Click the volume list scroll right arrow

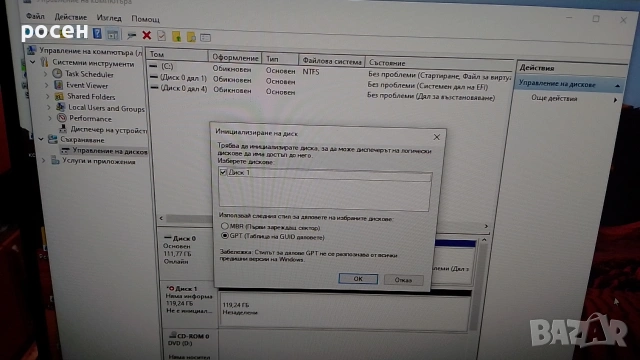click(x=486, y=226)
